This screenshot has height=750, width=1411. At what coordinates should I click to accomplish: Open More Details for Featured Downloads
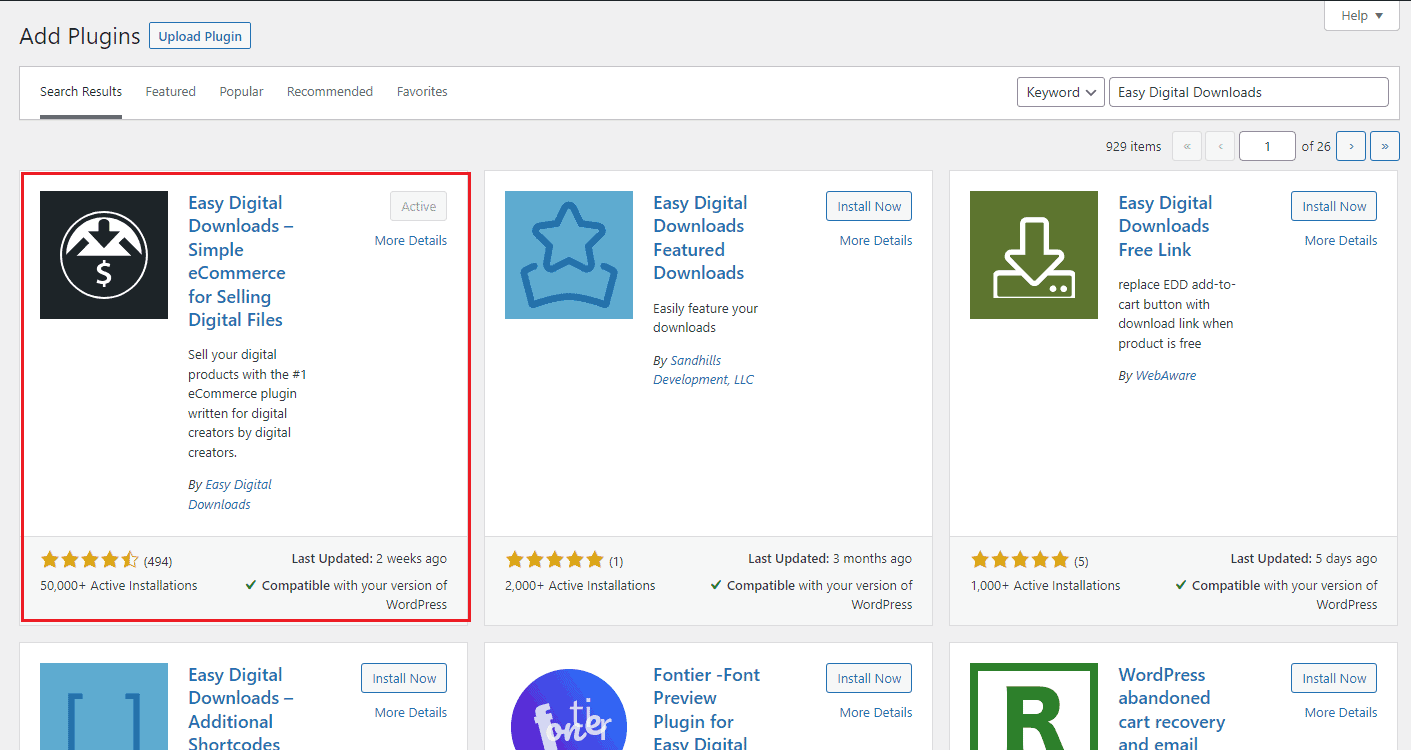(x=875, y=241)
